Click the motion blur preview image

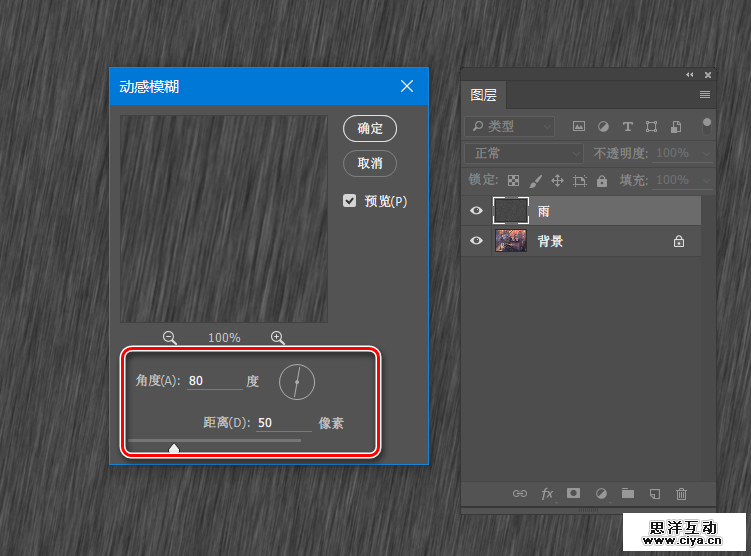pos(224,219)
